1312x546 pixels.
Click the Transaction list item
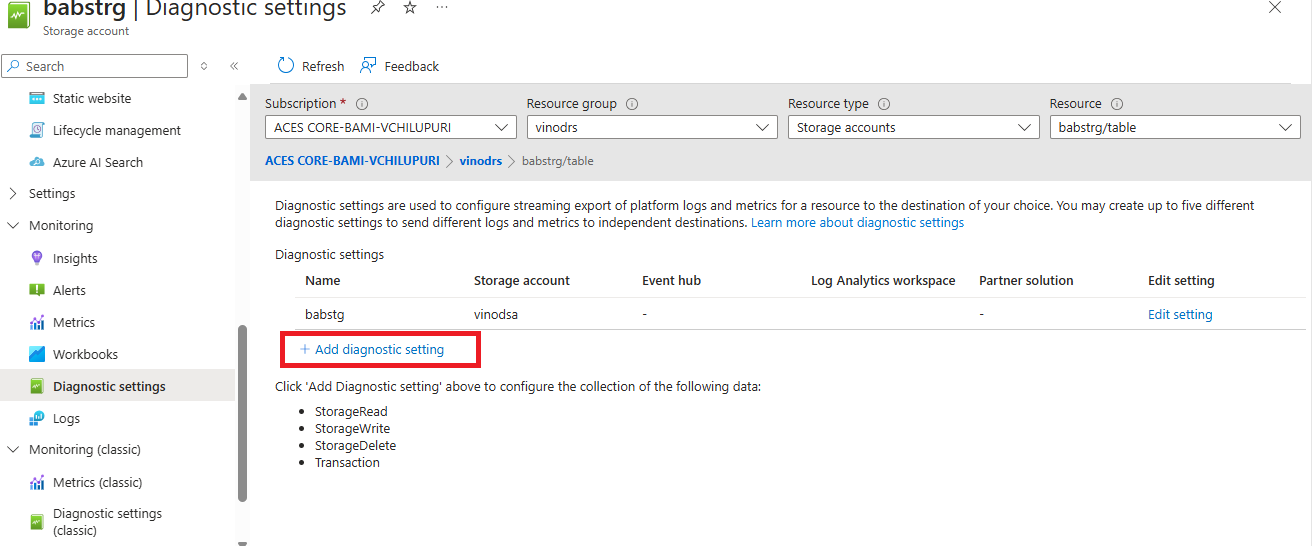pos(347,462)
